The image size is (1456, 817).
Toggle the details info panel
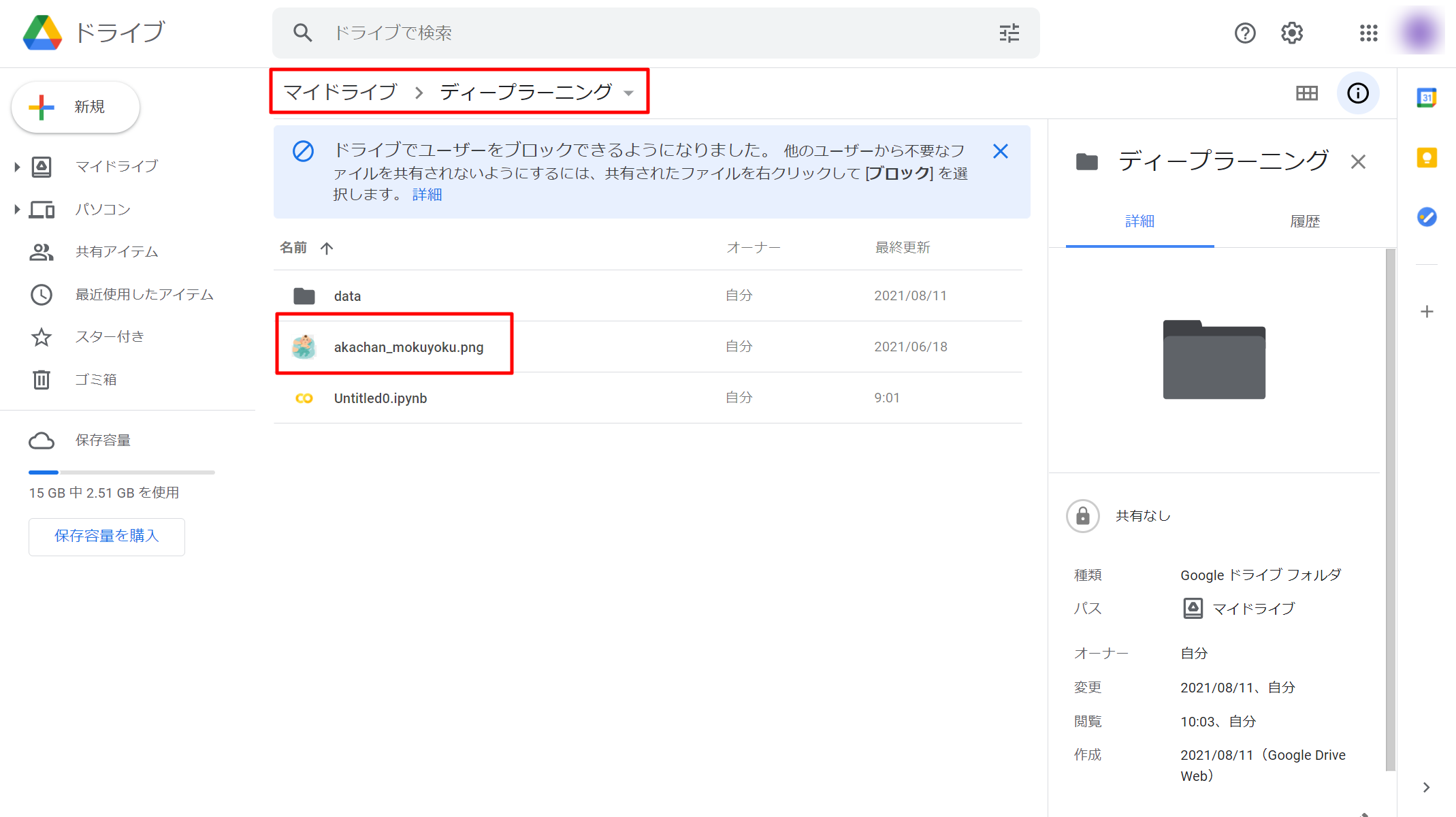1357,93
